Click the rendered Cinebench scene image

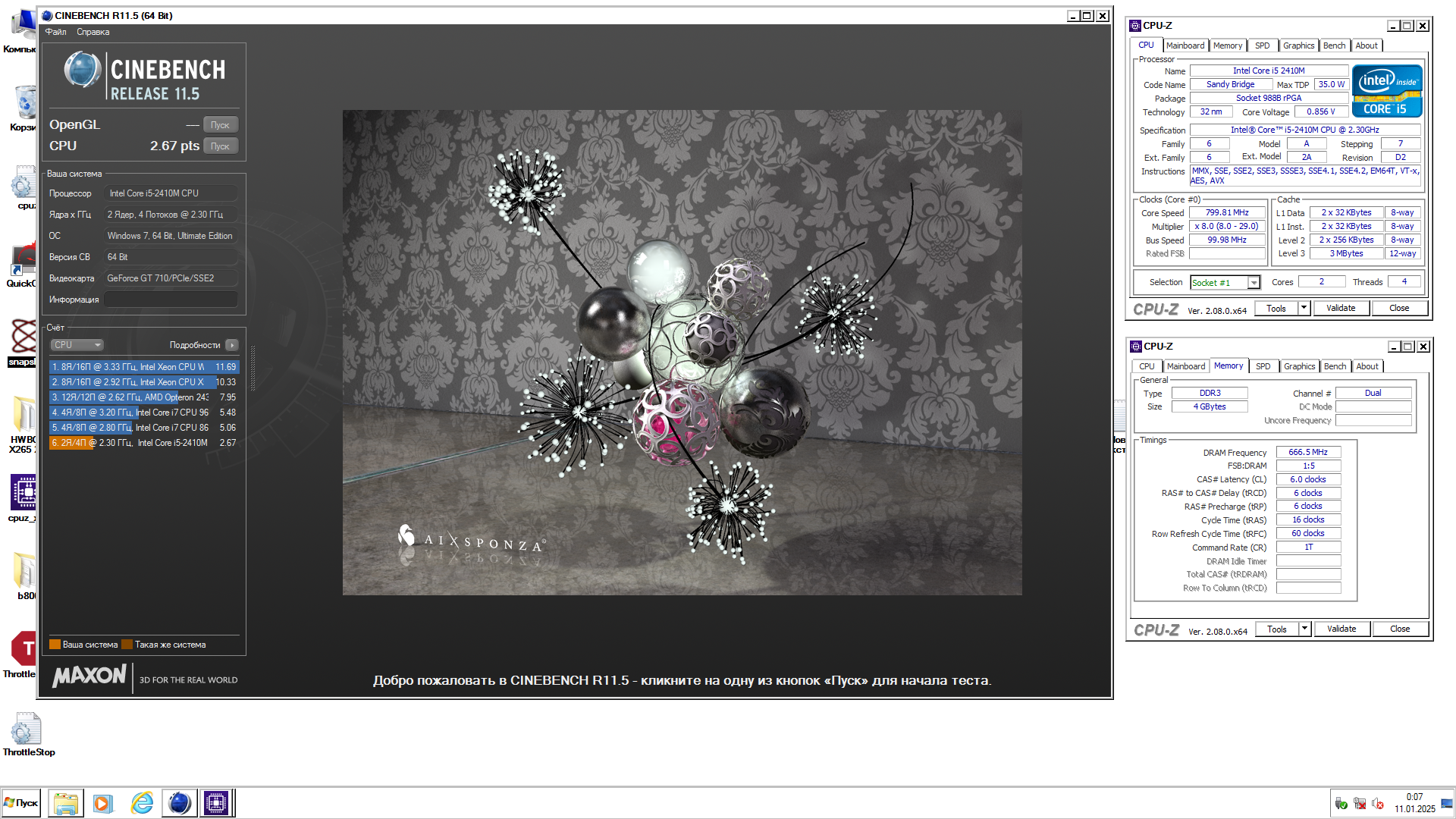pyautogui.click(x=682, y=353)
